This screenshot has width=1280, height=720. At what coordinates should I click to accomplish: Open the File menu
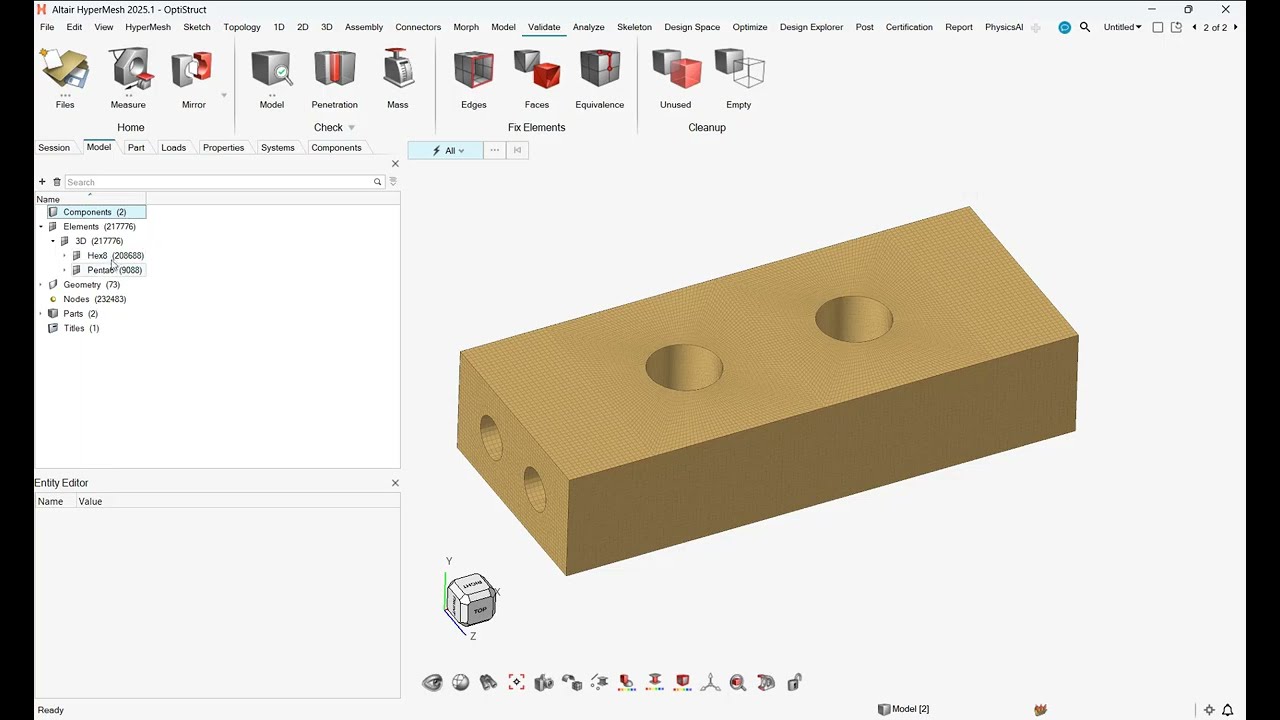[47, 27]
